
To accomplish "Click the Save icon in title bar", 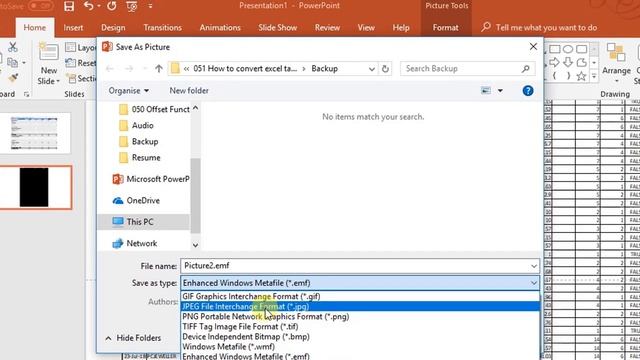I will point(69,6).
